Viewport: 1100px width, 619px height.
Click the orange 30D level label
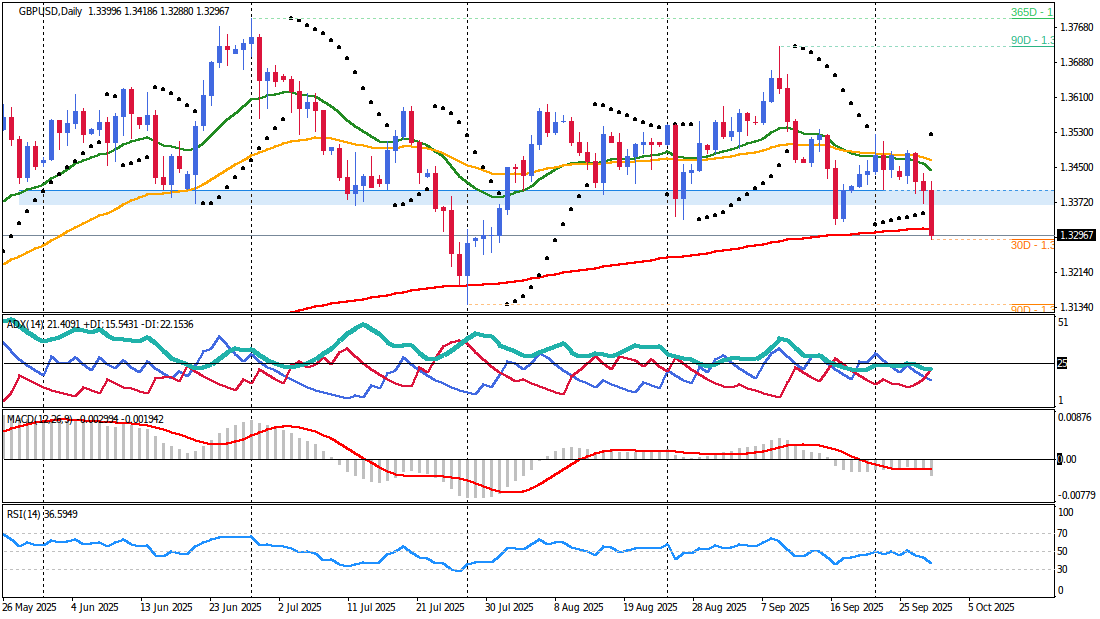1032,245
